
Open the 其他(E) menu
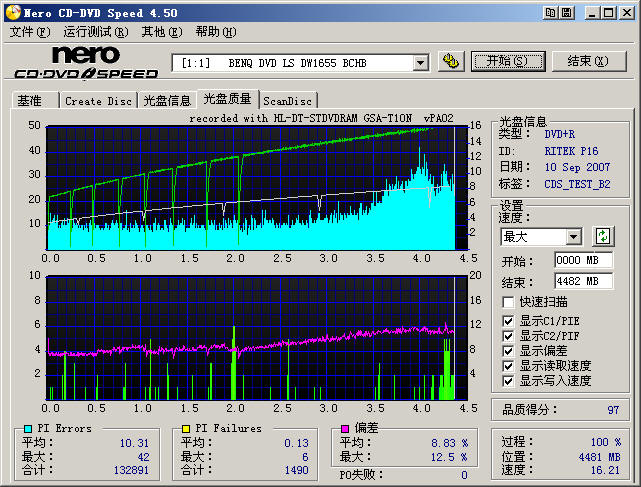click(162, 32)
